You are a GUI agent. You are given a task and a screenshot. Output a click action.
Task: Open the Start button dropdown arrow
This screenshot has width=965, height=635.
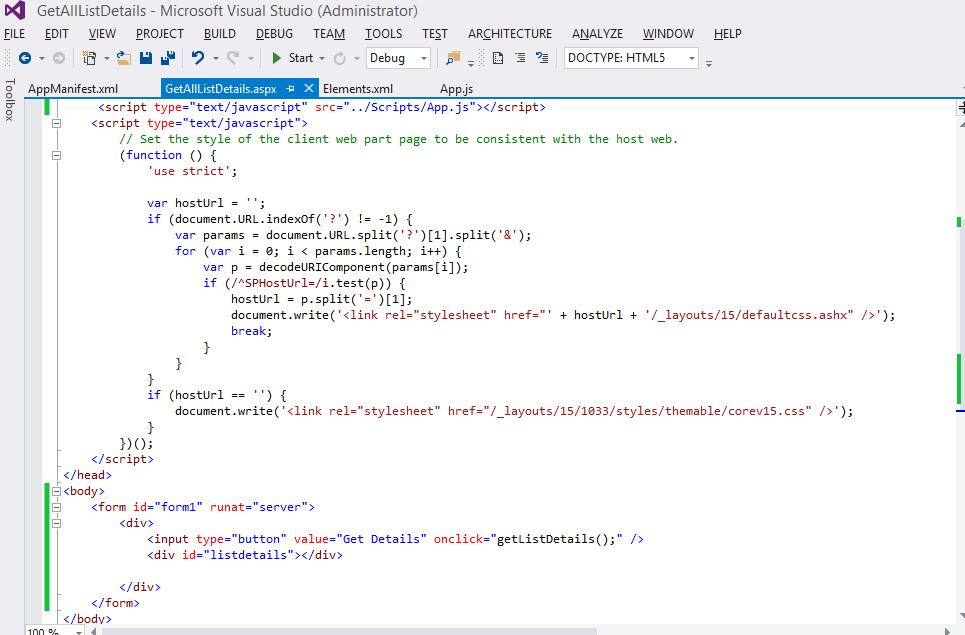(322, 58)
